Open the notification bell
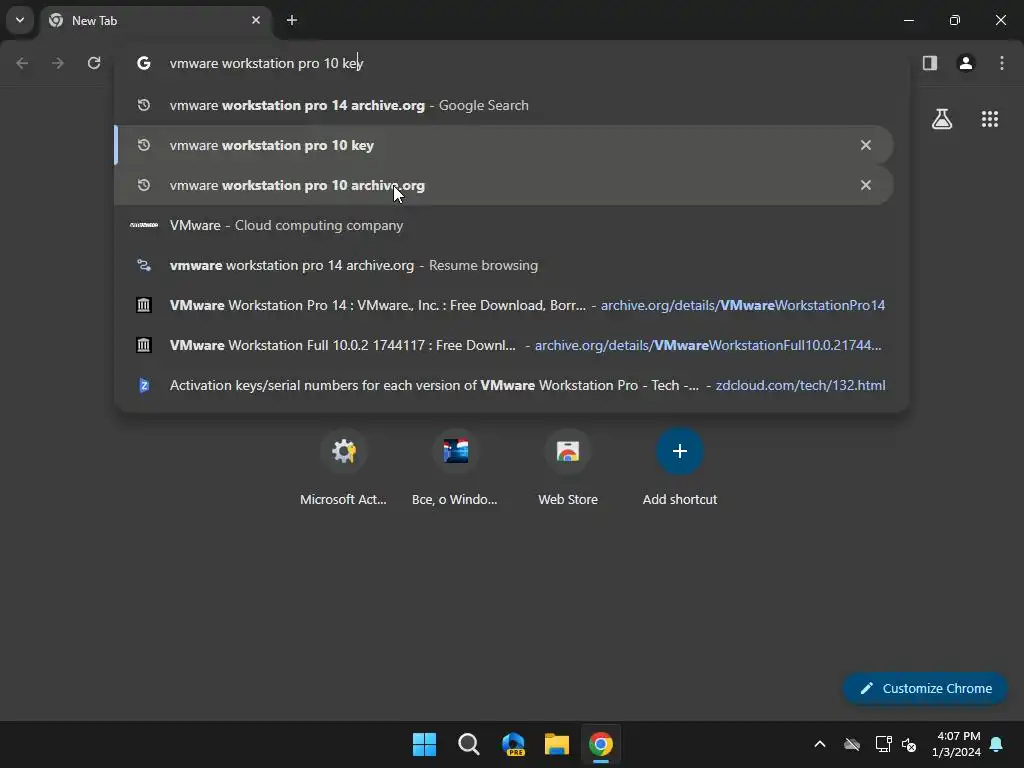Viewport: 1024px width, 768px height. 997,744
